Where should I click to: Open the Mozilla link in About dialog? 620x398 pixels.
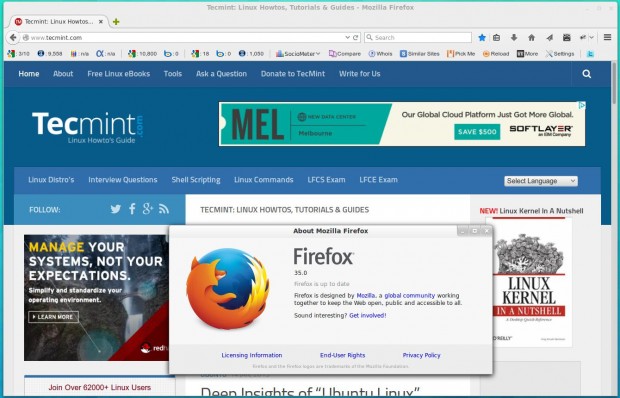click(x=366, y=296)
